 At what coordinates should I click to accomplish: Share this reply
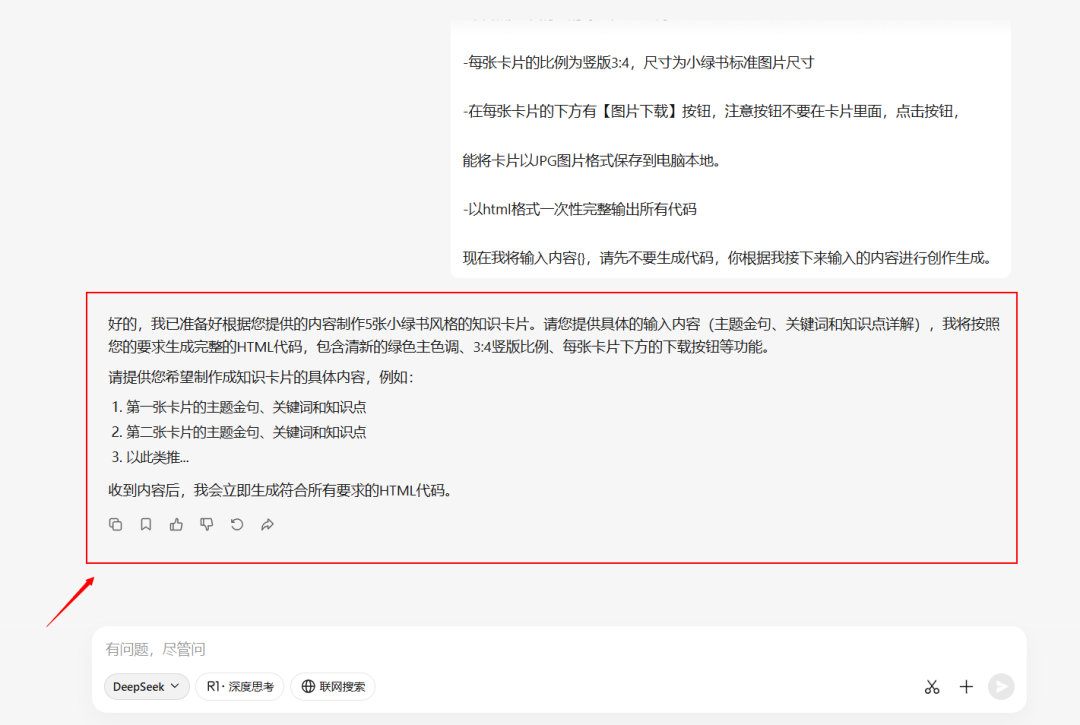point(266,524)
